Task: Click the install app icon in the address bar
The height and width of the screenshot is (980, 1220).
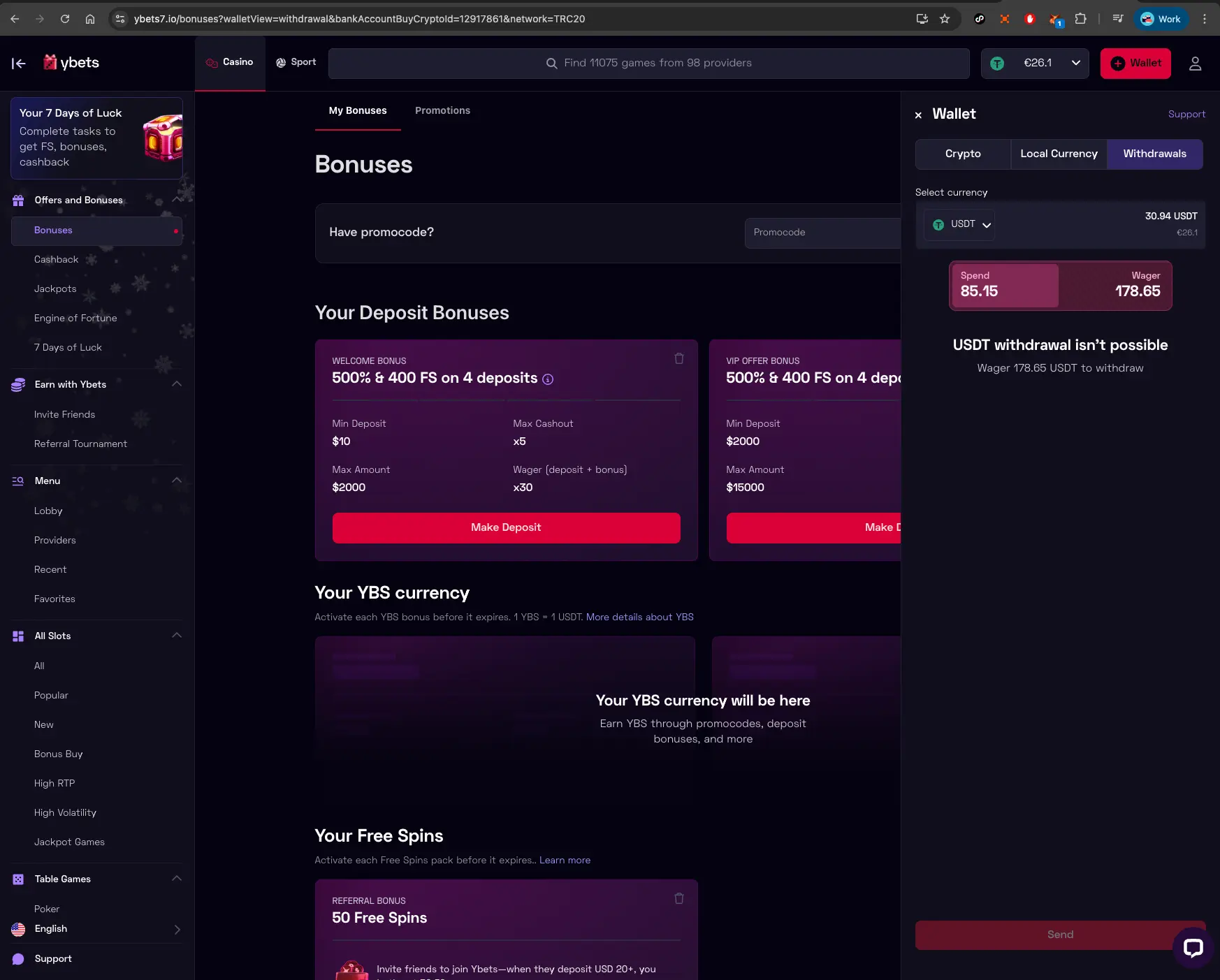Action: pos(922,19)
